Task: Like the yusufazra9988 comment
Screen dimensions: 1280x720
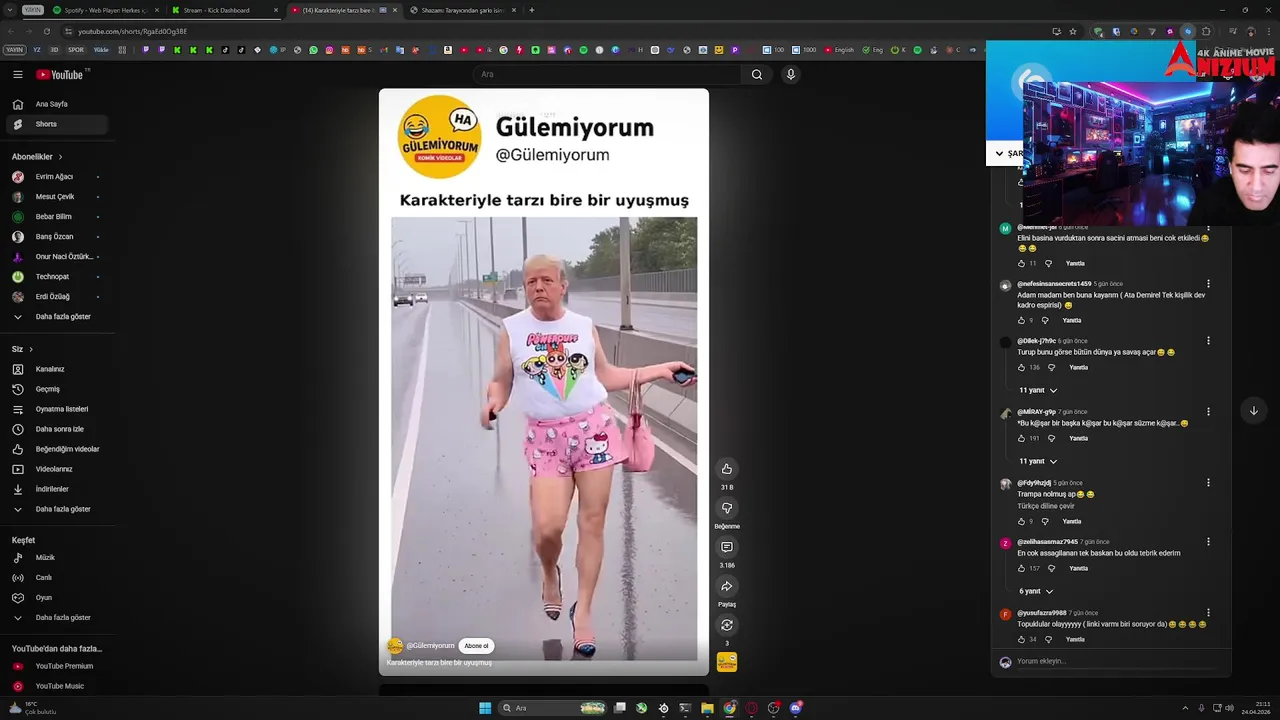Action: click(1021, 640)
